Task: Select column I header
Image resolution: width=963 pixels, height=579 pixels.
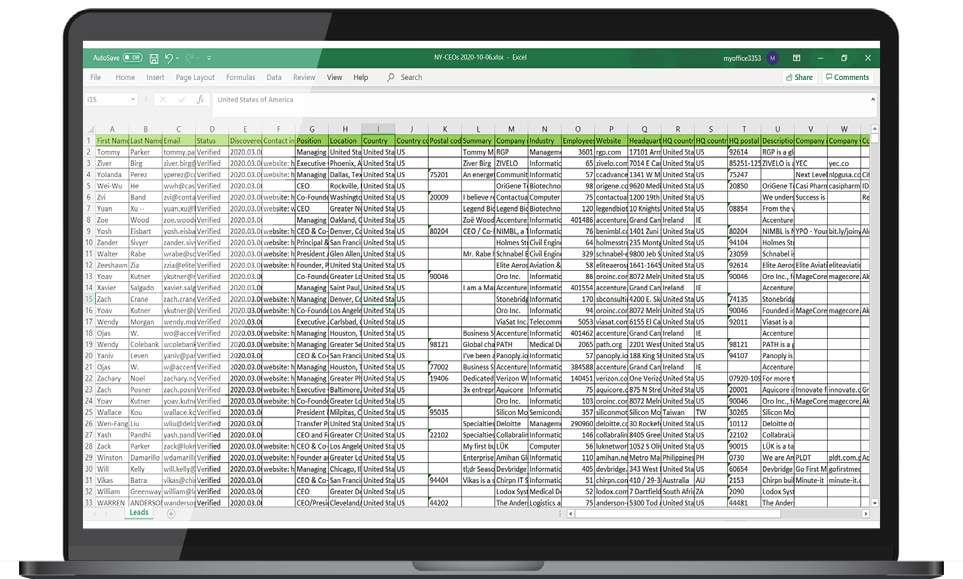Action: pos(378,129)
